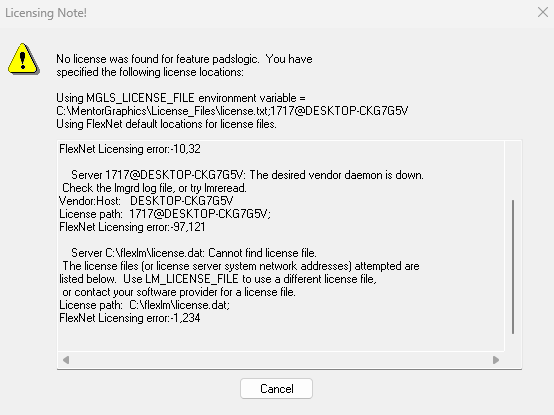Click the 'Using MGLS_LICENSE_FILE environment variable' text
Image resolution: width=554 pixels, height=415 pixels.
[181, 98]
